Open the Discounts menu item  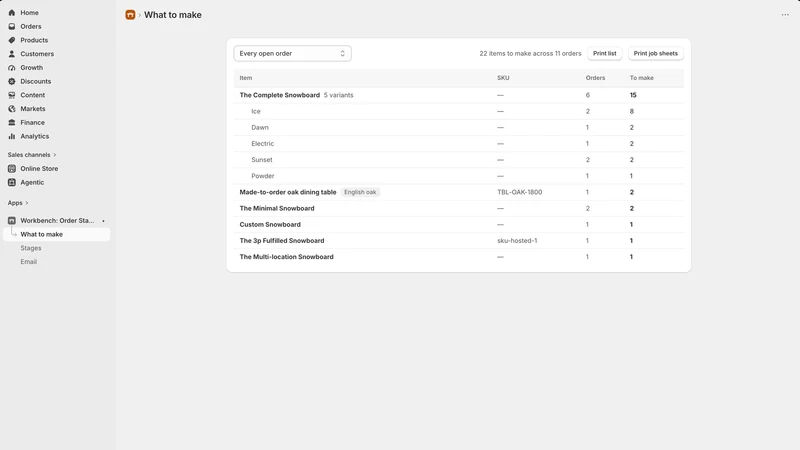36,82
